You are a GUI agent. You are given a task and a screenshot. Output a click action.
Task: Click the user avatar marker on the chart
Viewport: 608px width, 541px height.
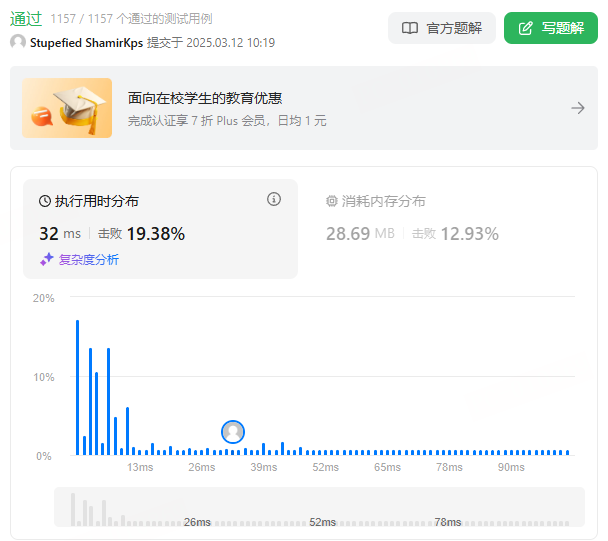click(233, 432)
